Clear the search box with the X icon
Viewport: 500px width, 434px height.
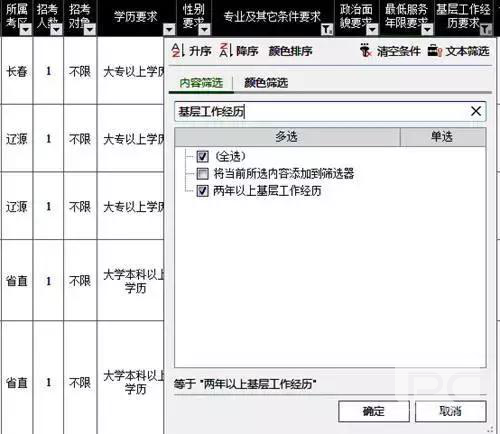coord(476,111)
